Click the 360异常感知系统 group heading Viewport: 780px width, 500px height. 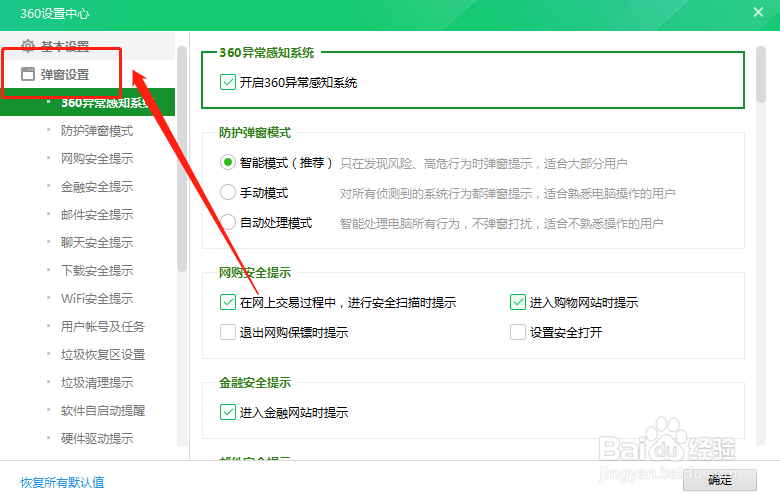267,52
